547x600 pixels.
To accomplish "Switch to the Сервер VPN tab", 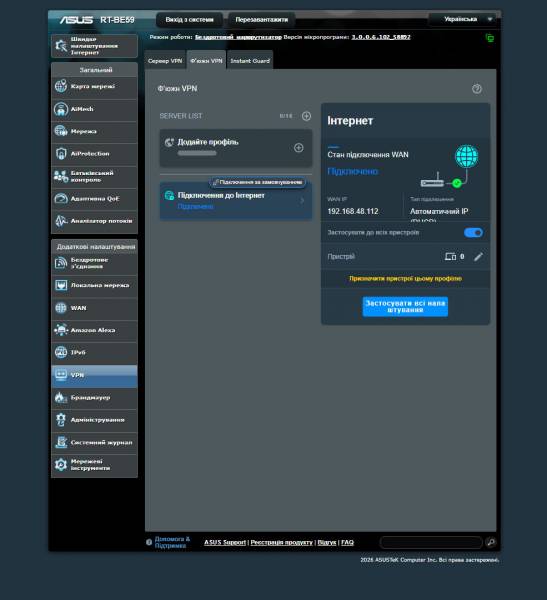I will 165,60.
